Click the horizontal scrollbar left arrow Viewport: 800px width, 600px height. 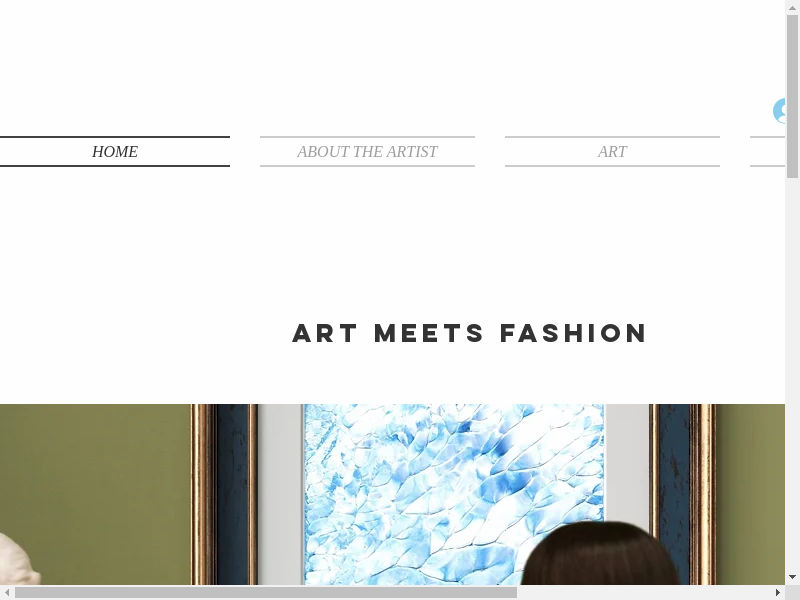click(7, 592)
